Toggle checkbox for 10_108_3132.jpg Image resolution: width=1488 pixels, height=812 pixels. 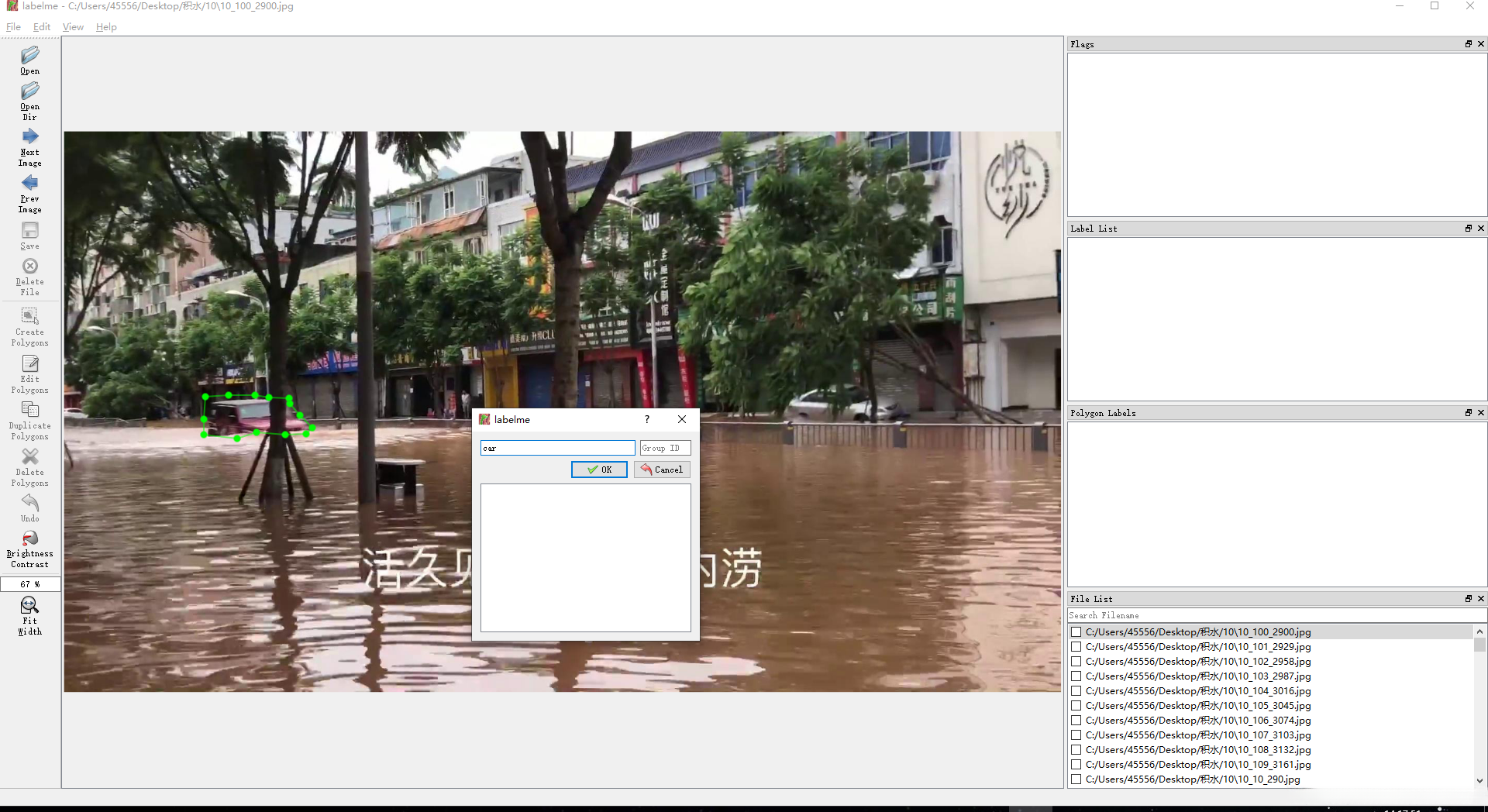1076,750
